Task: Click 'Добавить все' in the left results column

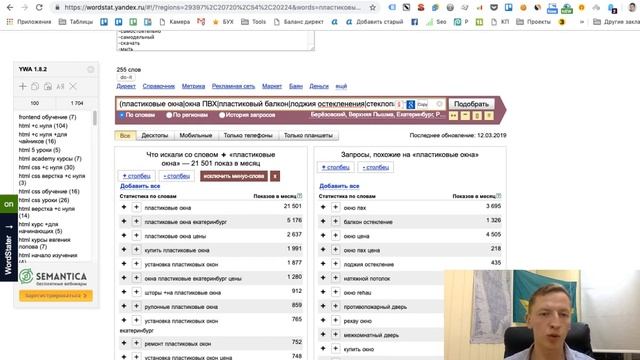Action: (140, 186)
